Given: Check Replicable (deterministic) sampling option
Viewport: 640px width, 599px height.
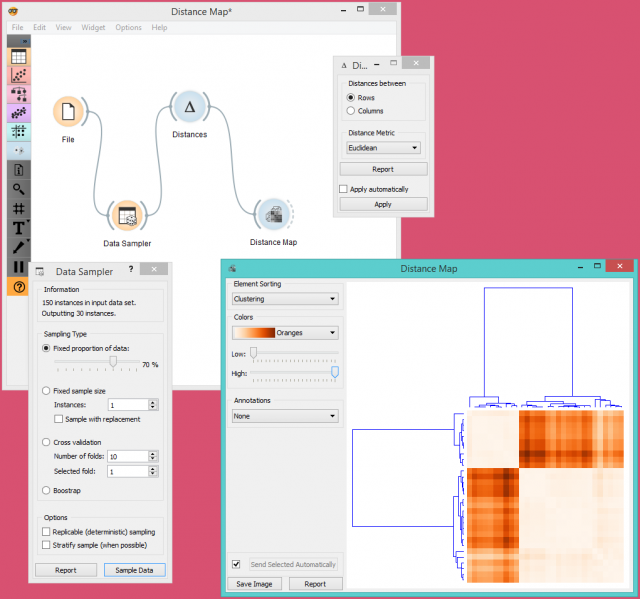Looking at the screenshot, I should [x=46, y=532].
